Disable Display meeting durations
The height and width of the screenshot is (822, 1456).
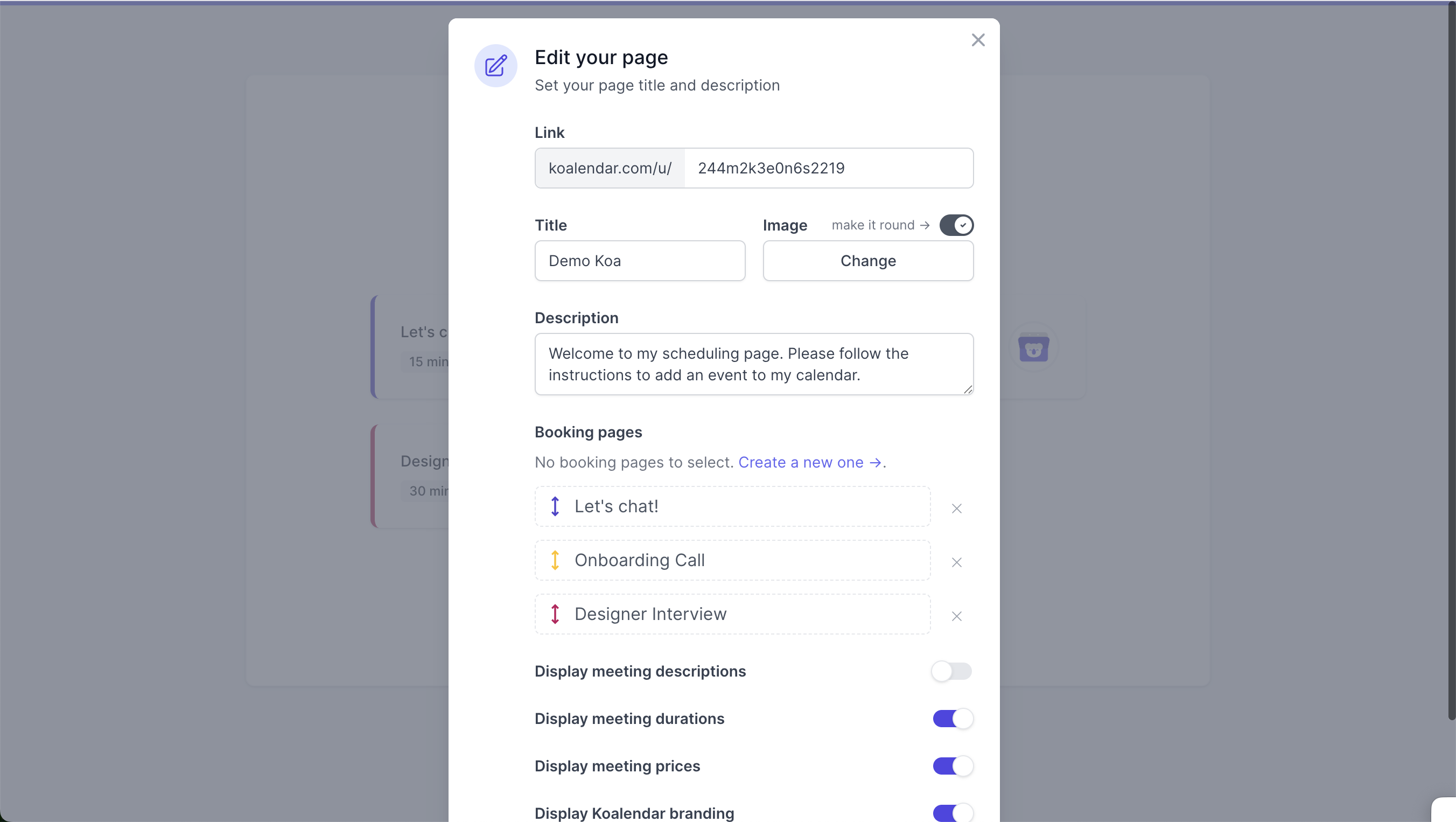pyautogui.click(x=953, y=719)
